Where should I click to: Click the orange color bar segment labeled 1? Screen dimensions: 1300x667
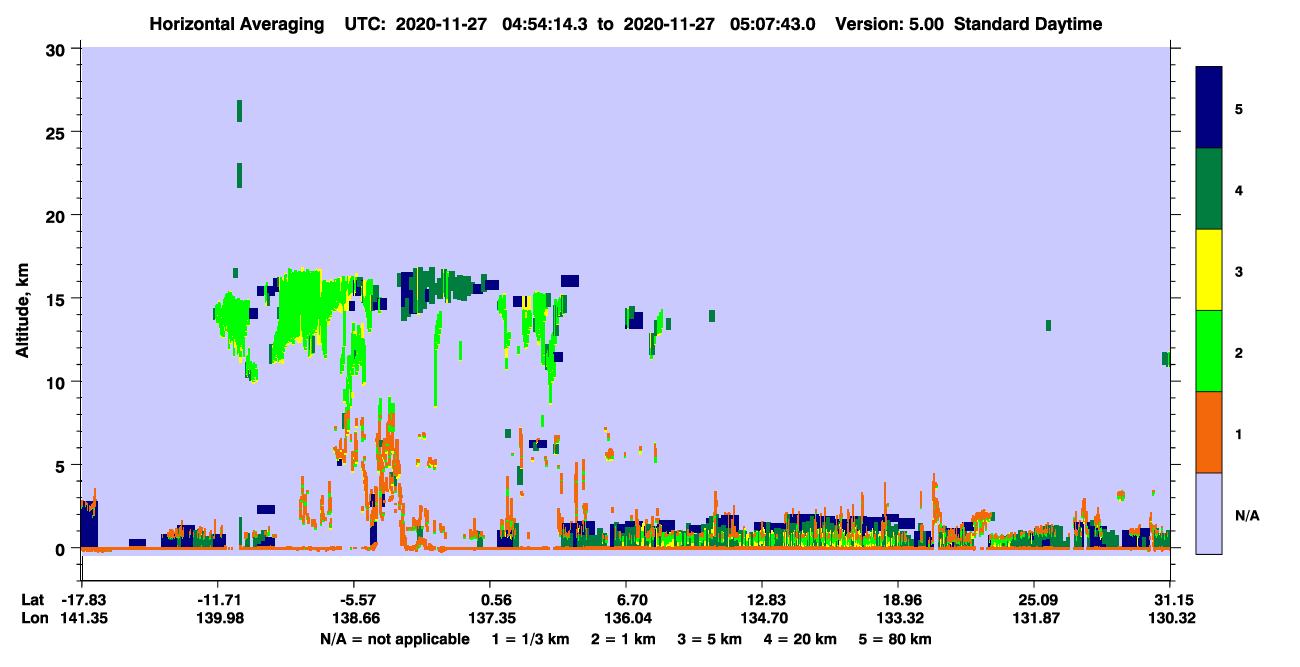click(x=1209, y=432)
